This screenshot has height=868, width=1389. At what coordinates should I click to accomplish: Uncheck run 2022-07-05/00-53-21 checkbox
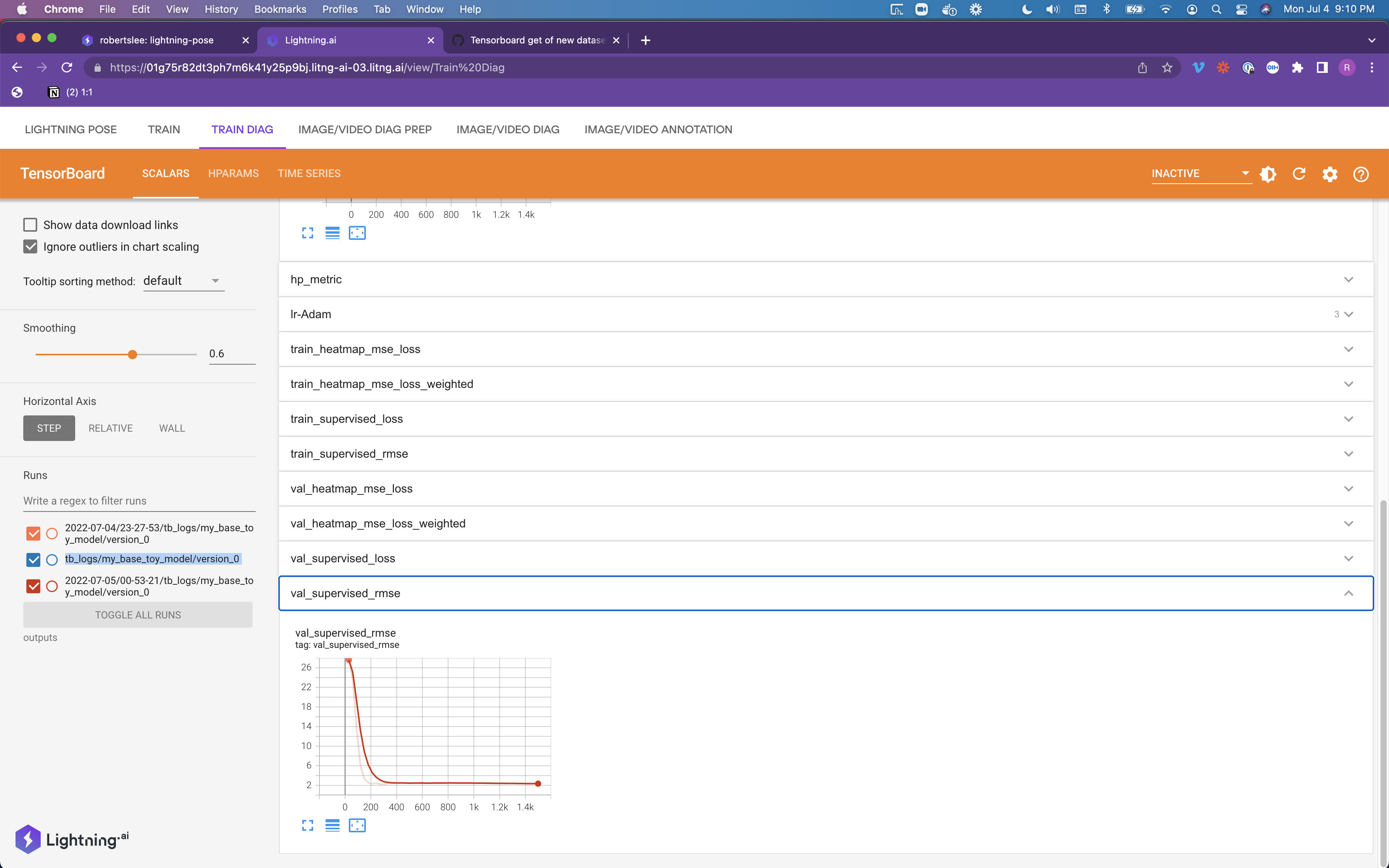pos(33,586)
